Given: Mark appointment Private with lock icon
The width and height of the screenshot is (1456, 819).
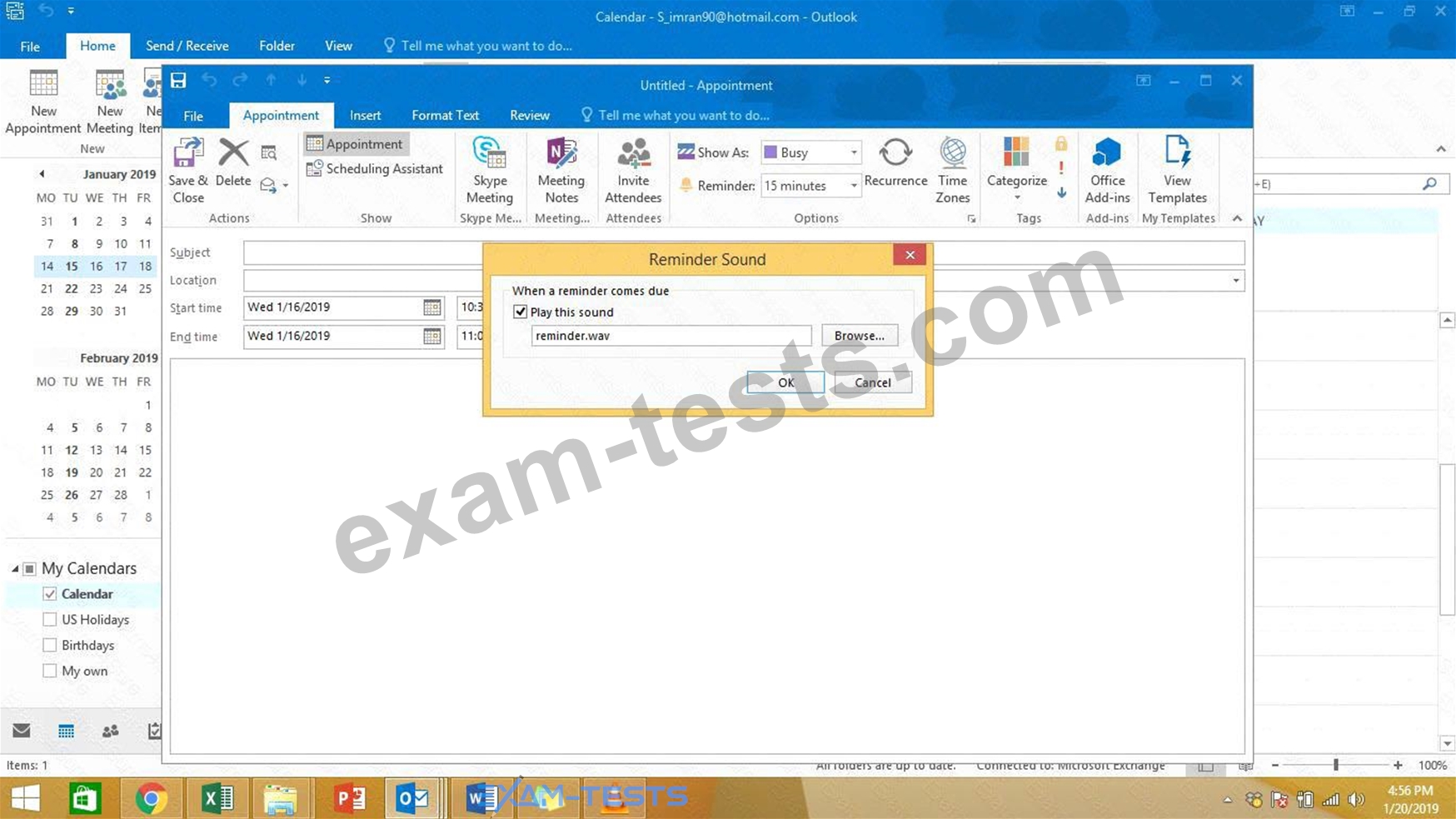Looking at the screenshot, I should pos(1061,143).
